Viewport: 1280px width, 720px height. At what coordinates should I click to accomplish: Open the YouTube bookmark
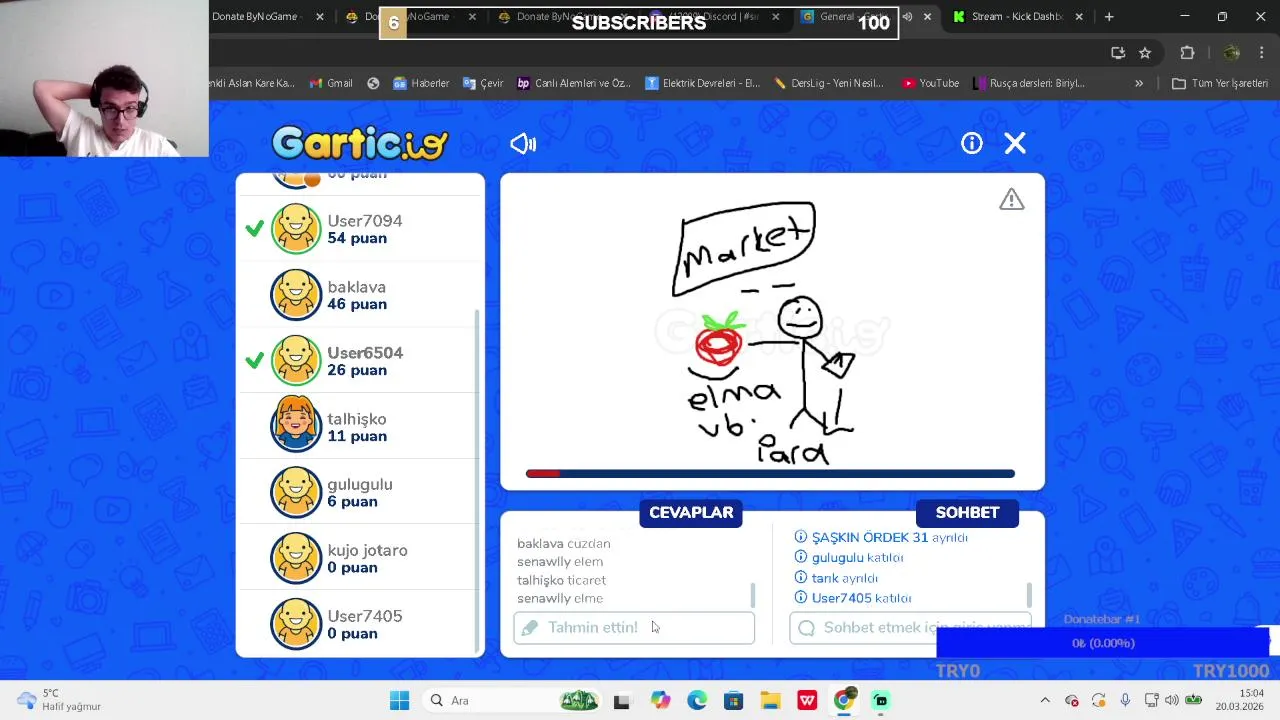click(x=930, y=83)
